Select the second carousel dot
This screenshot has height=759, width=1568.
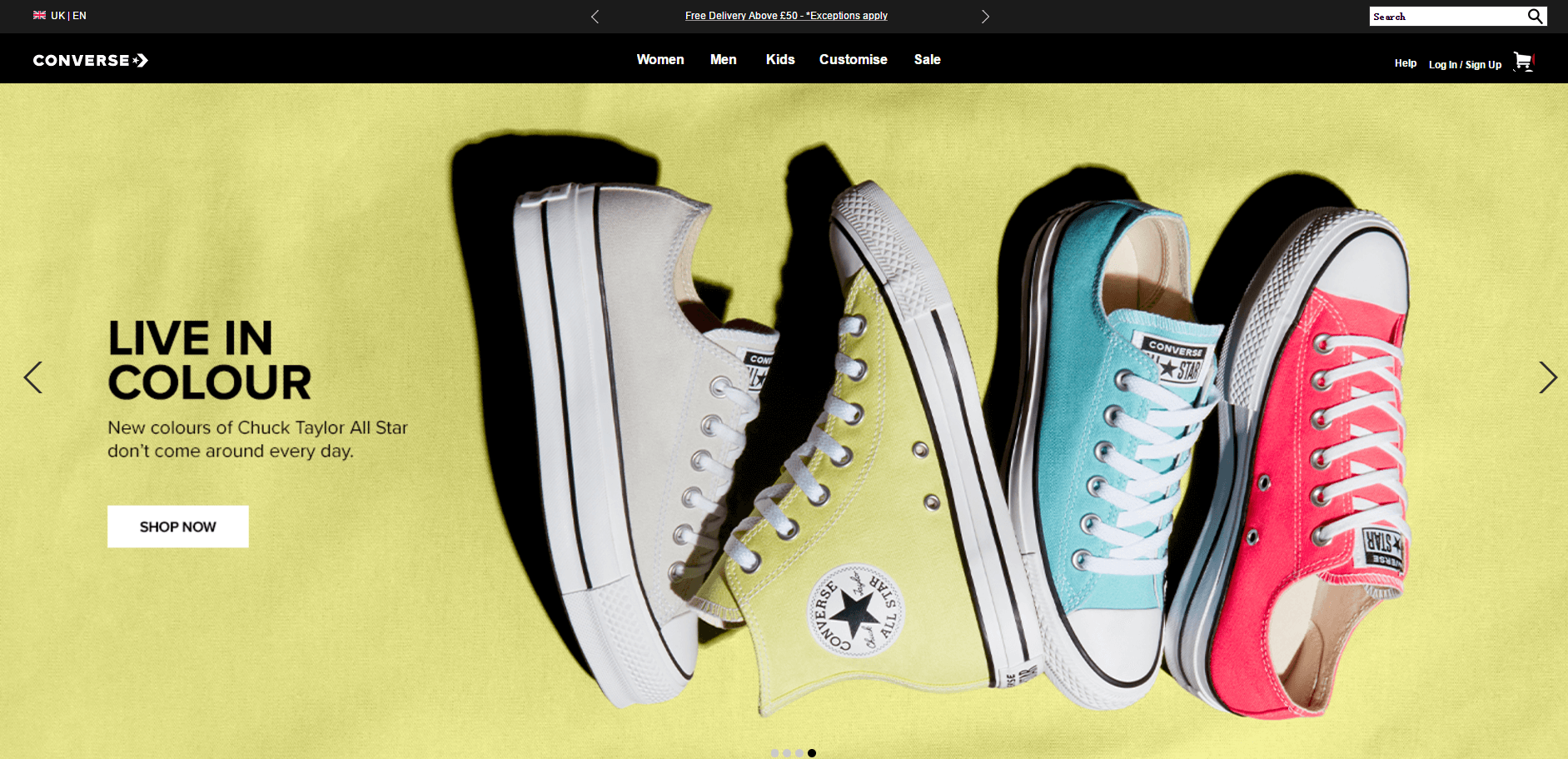pos(787,753)
